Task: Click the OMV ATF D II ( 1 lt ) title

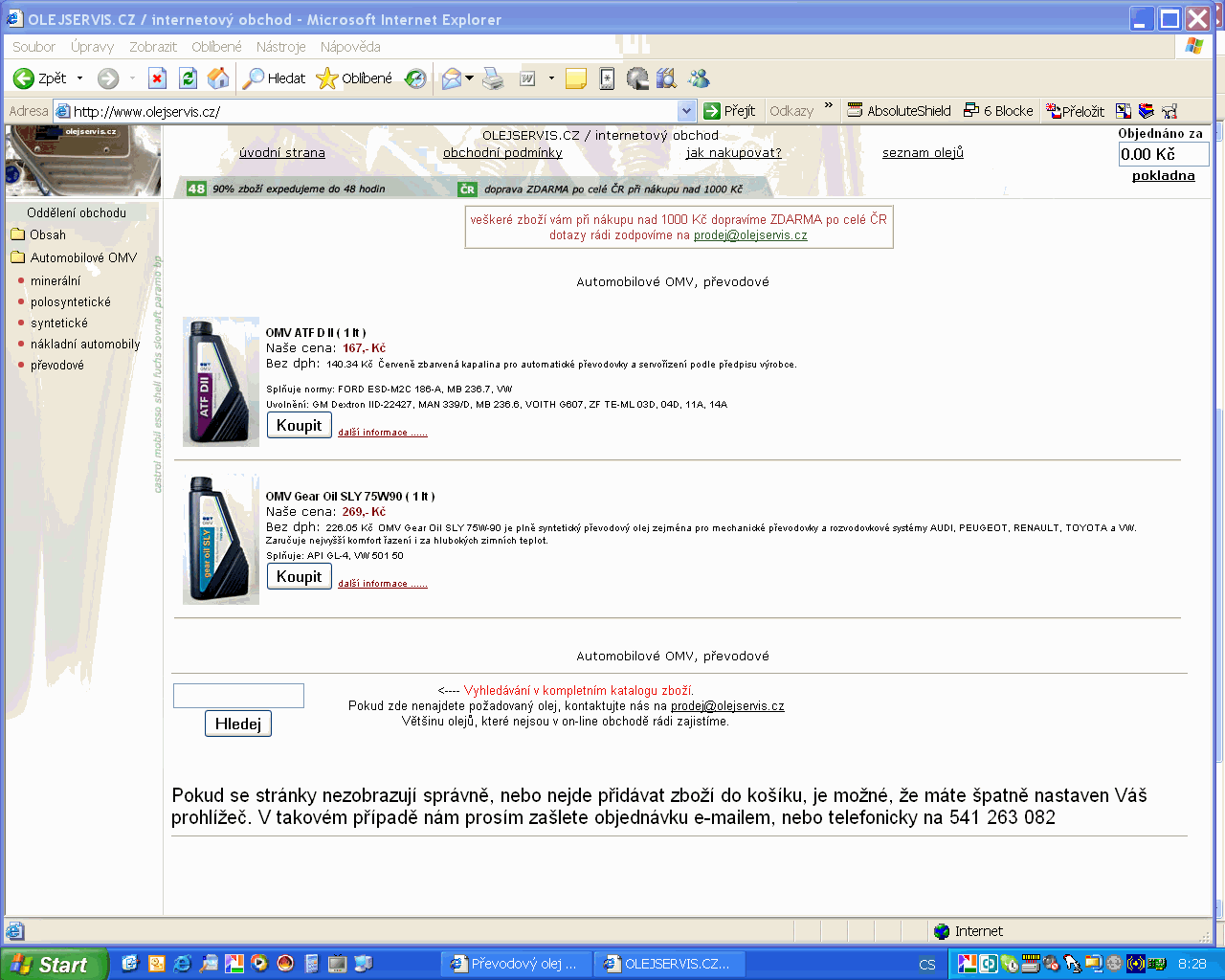Action: 316,333
